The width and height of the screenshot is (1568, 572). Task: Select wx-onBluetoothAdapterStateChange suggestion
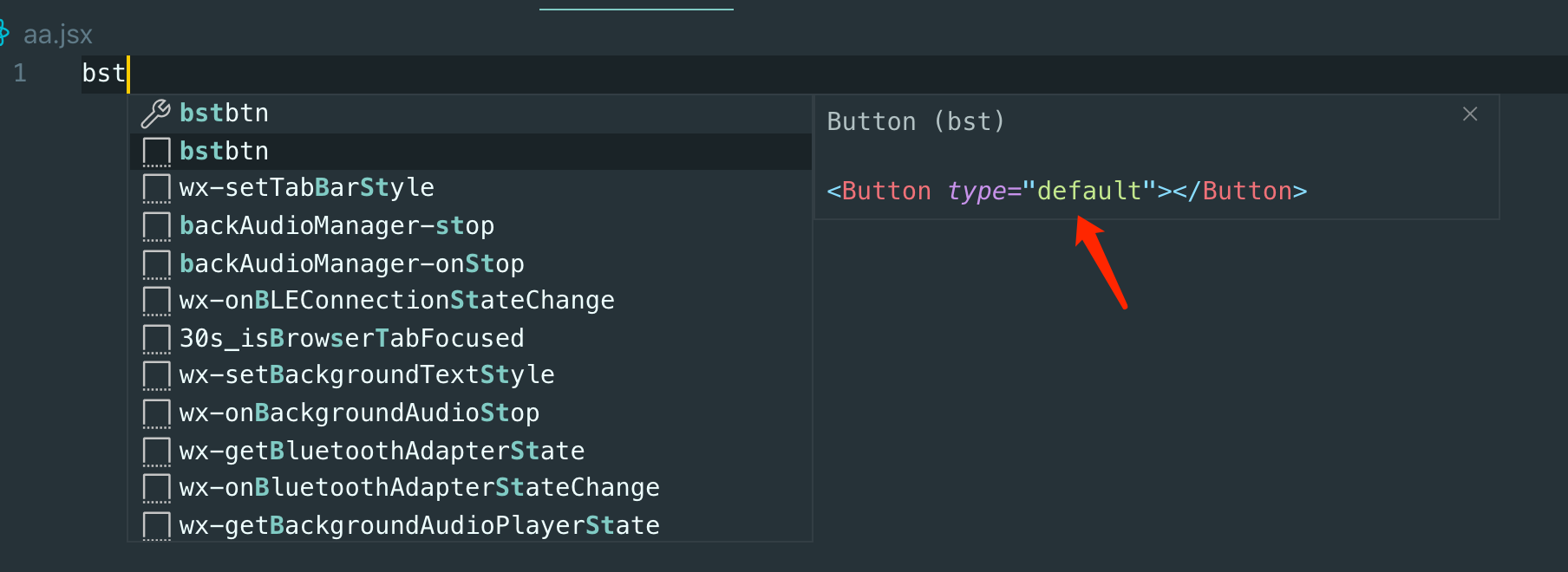tap(419, 488)
